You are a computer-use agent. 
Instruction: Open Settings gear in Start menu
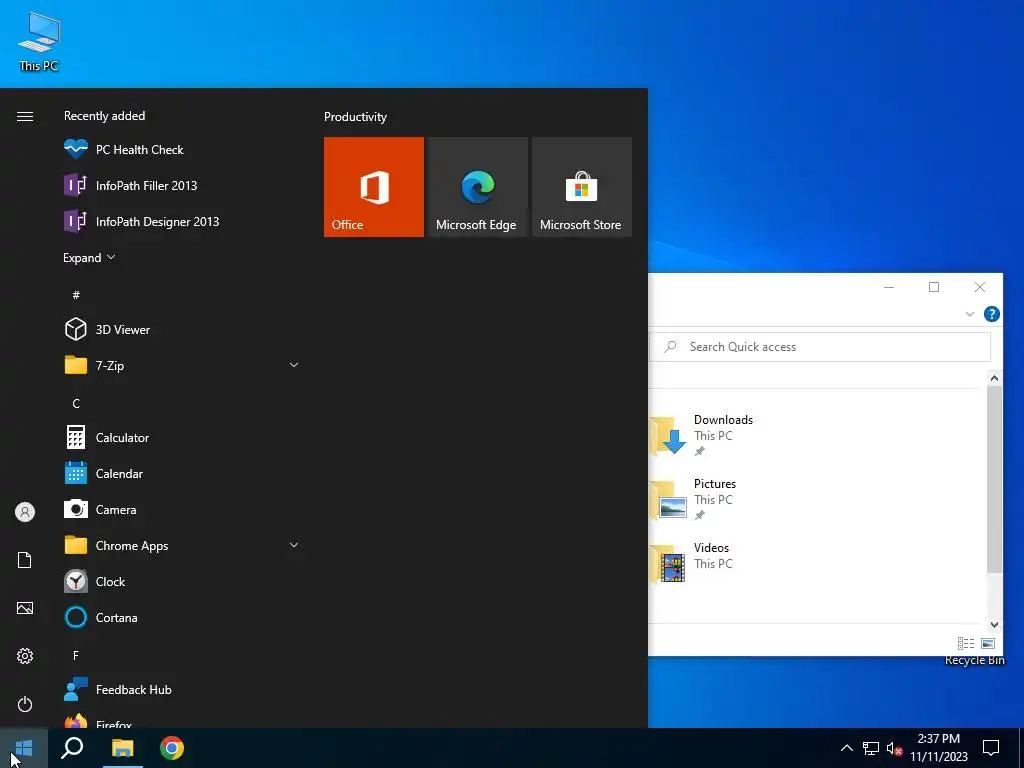point(25,656)
